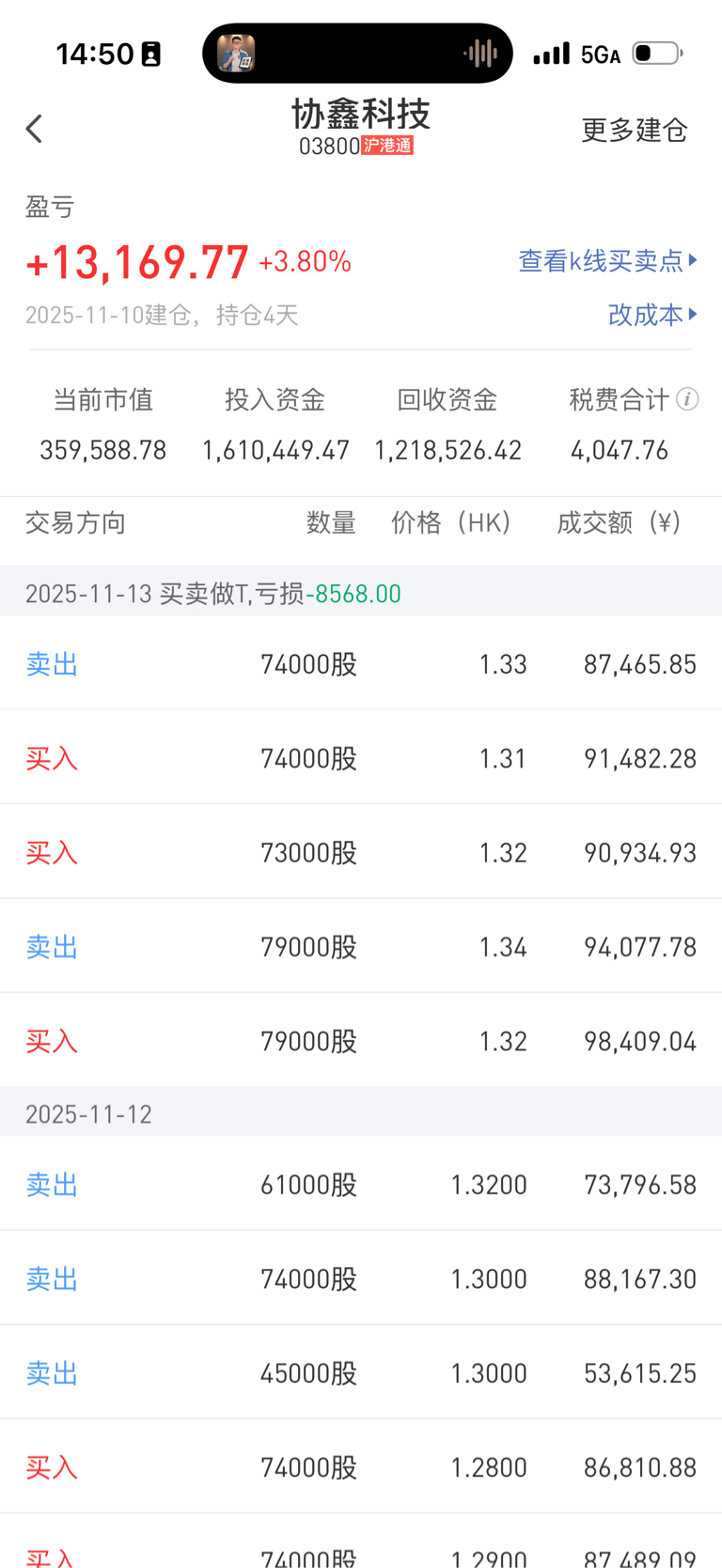Tap 当前市值 value 359,588.78

click(x=103, y=451)
